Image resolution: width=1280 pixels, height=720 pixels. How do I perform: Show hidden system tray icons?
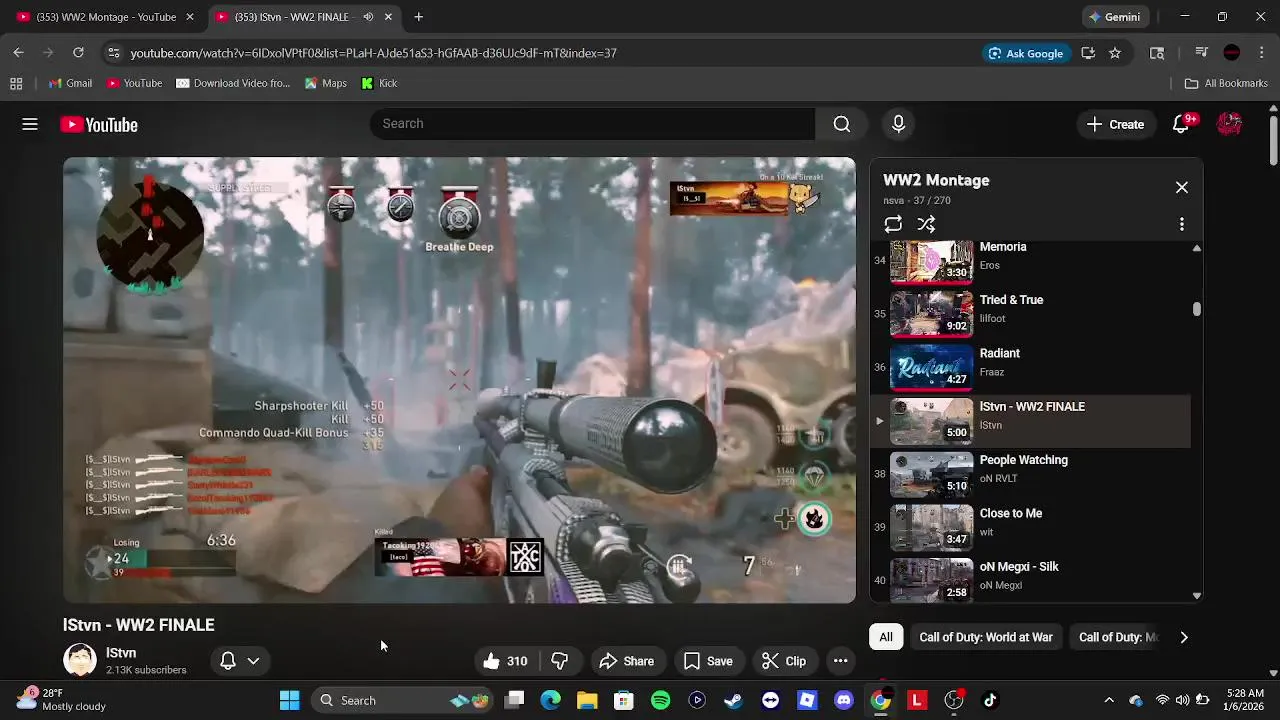coord(1108,700)
